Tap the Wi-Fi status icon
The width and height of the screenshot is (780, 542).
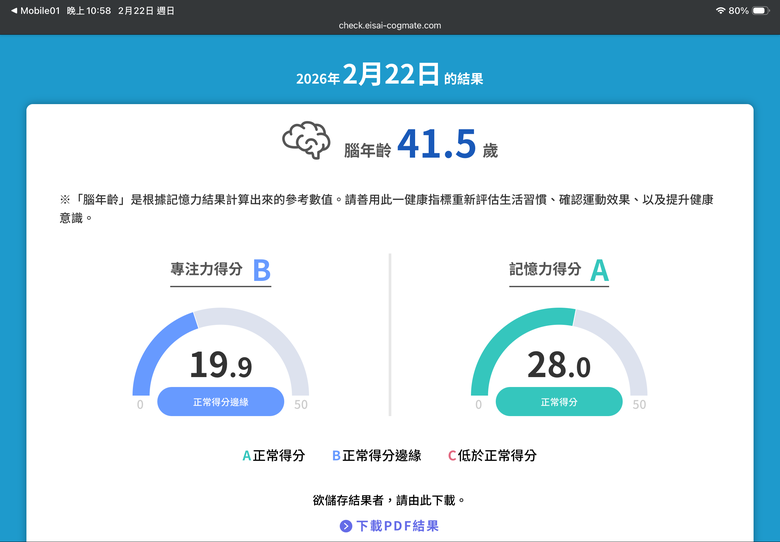coord(720,10)
